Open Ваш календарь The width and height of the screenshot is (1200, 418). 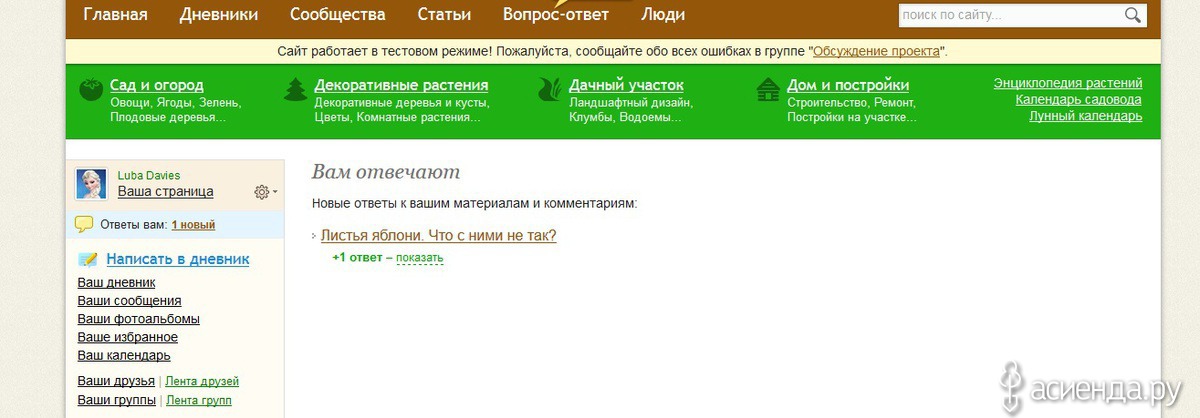tap(124, 355)
